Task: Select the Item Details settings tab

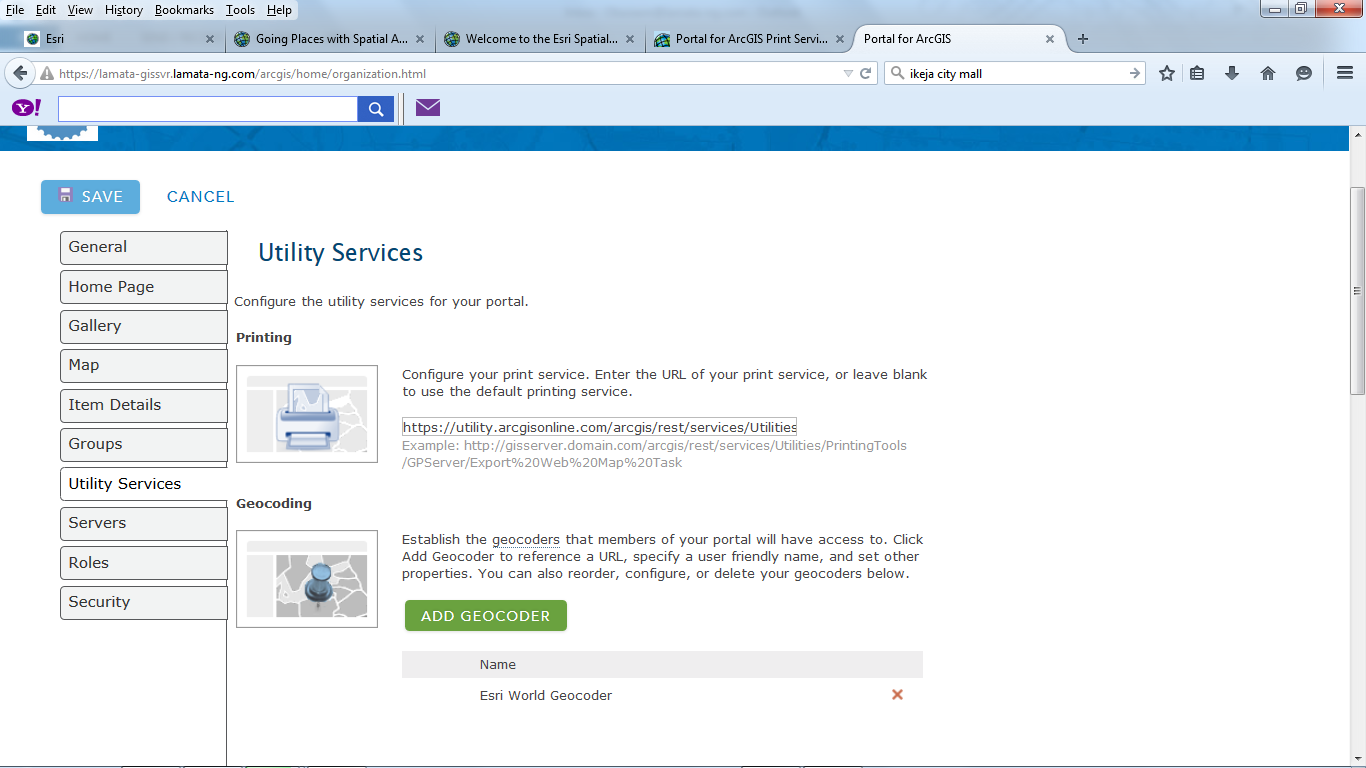Action: tap(144, 405)
